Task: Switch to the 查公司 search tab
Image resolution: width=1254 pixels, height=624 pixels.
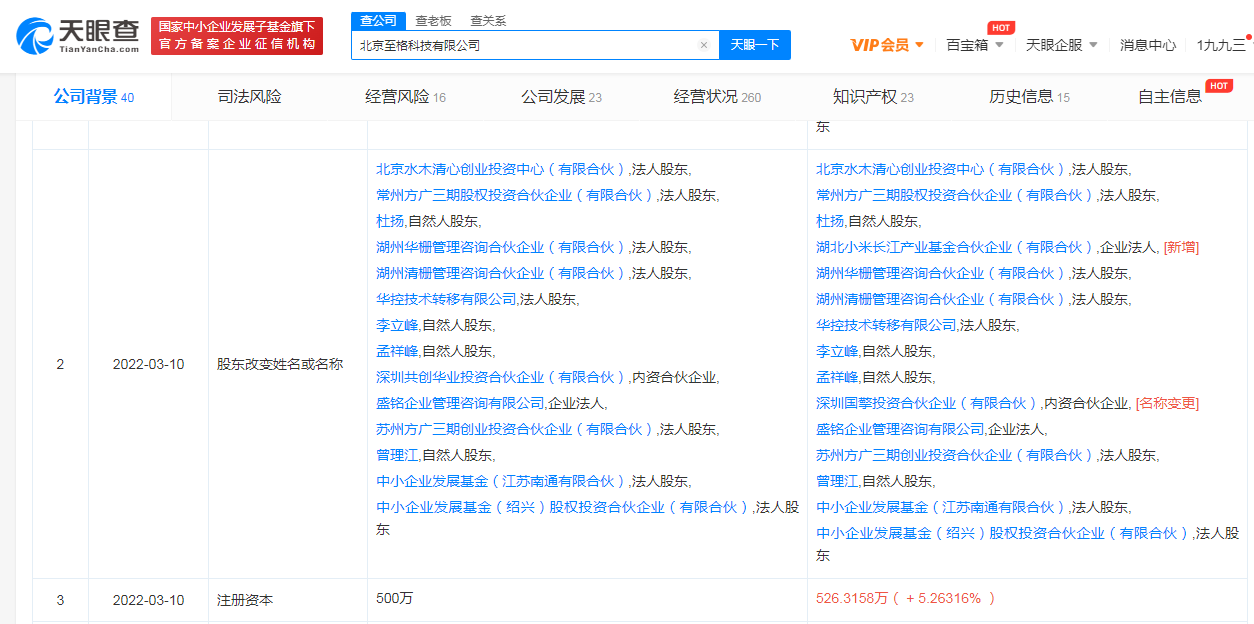Action: tap(378, 20)
